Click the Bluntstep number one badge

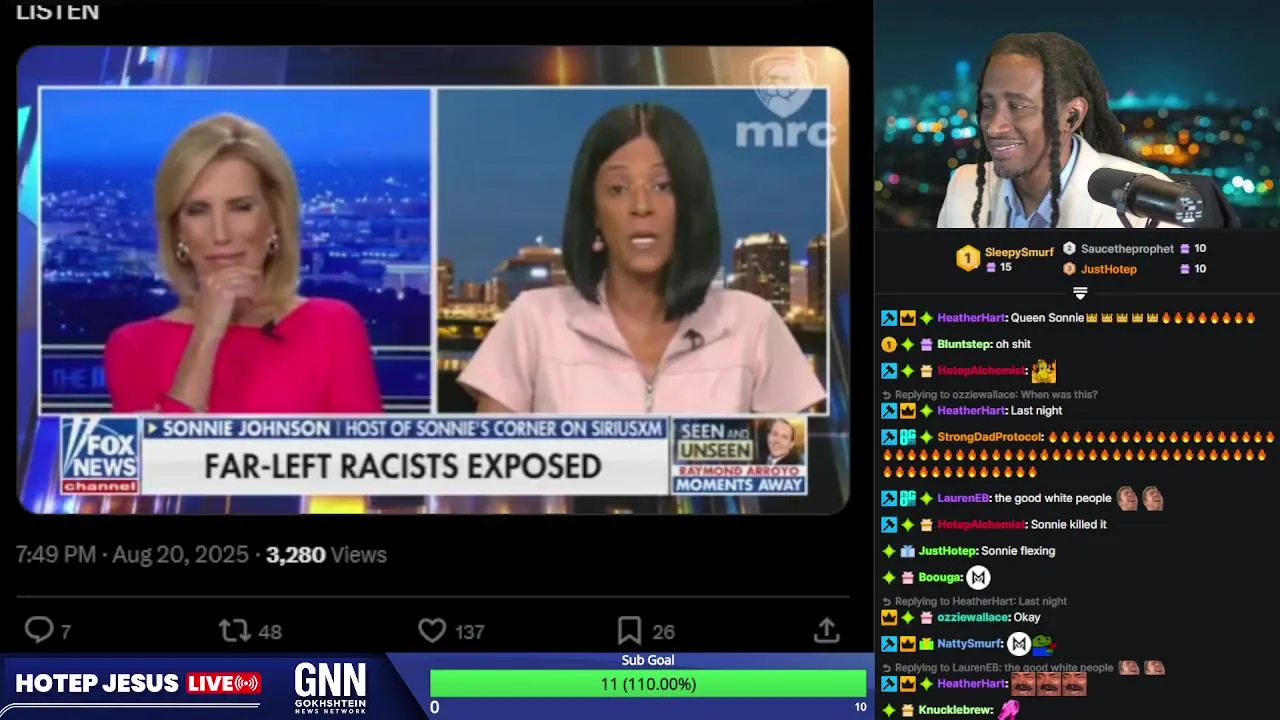(889, 344)
